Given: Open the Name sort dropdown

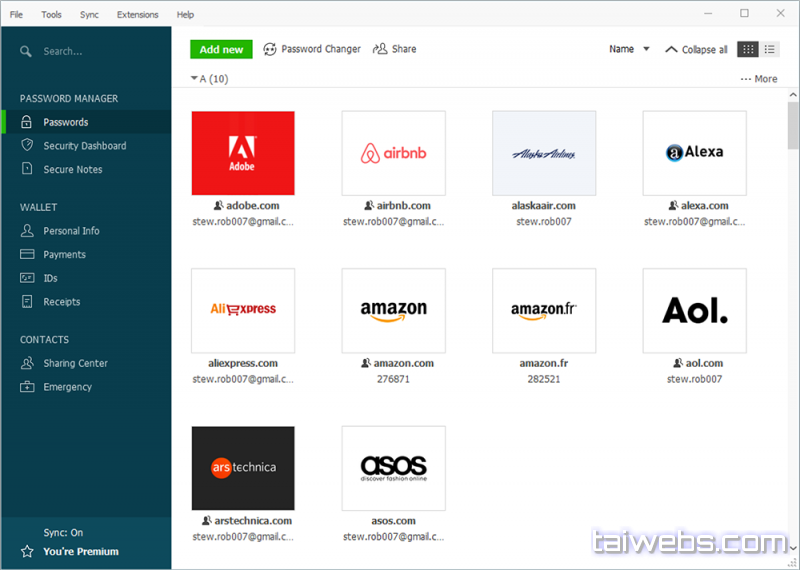Looking at the screenshot, I should [x=629, y=49].
